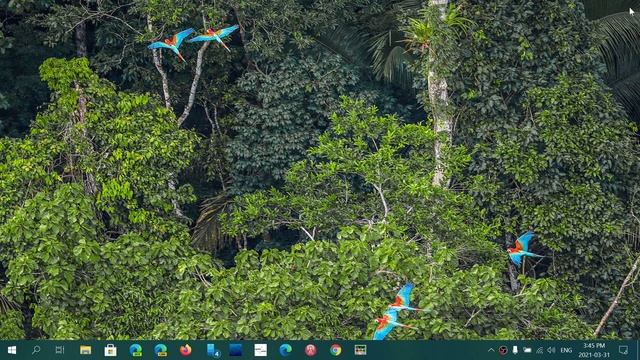This screenshot has width=640, height=360.
Task: Open the phone app icon with badge 4
Action: (213, 350)
